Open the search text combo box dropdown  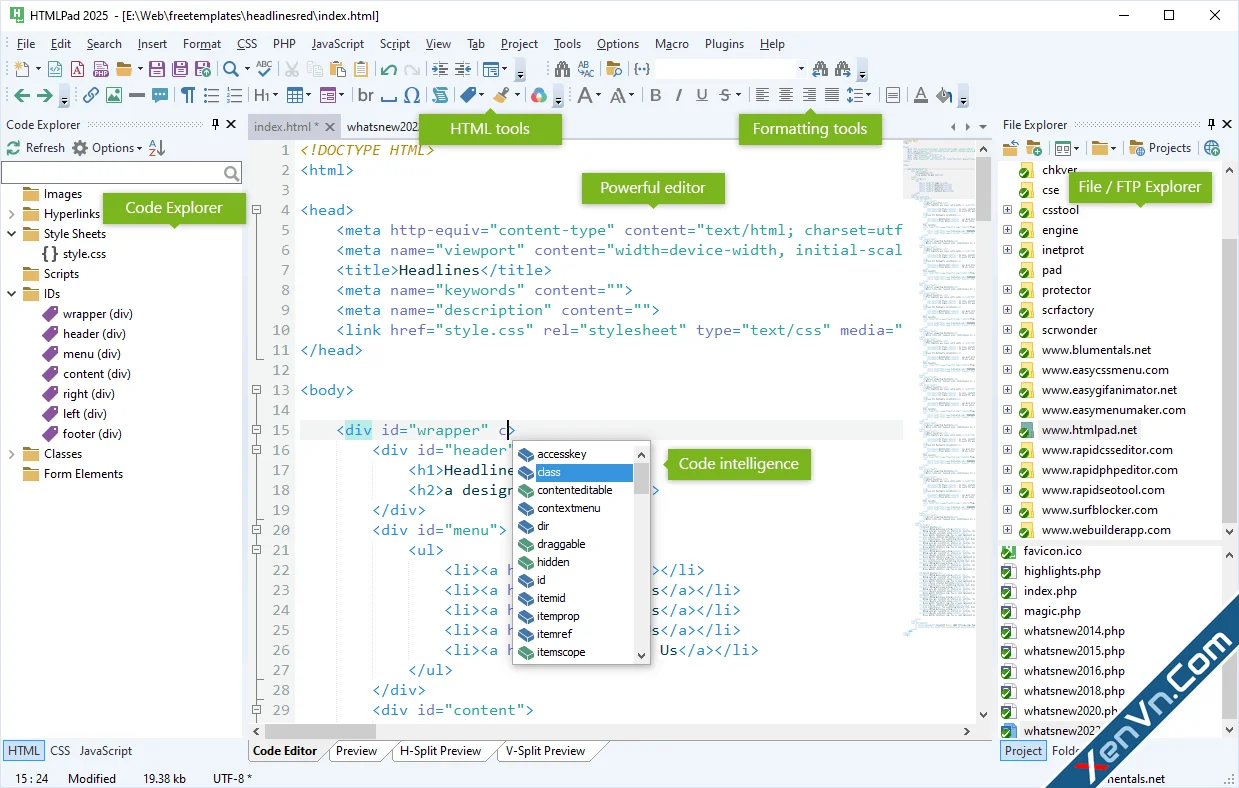click(802, 69)
